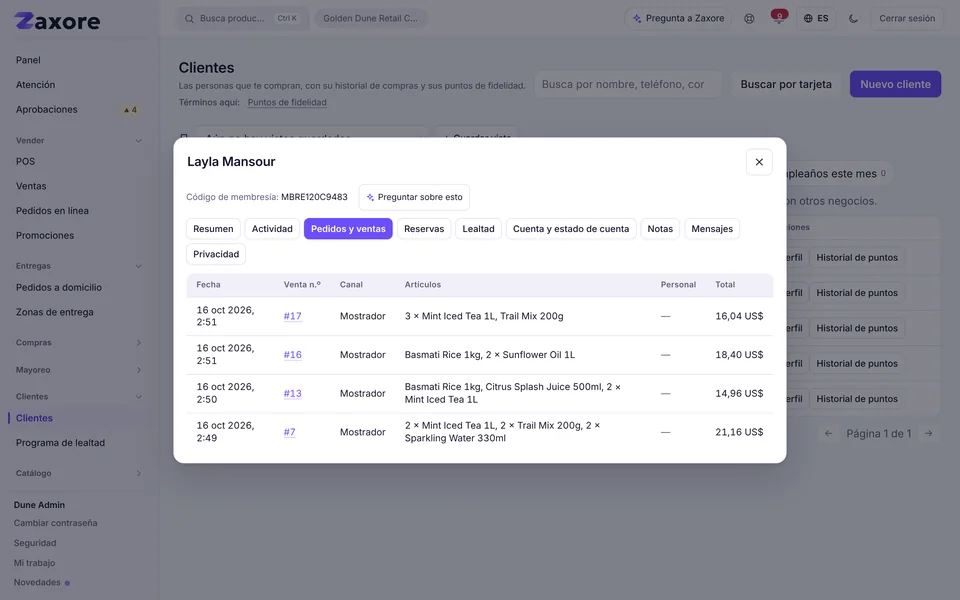This screenshot has width=960, height=600.
Task: Open the Privacidad tab
Action: click(216, 254)
